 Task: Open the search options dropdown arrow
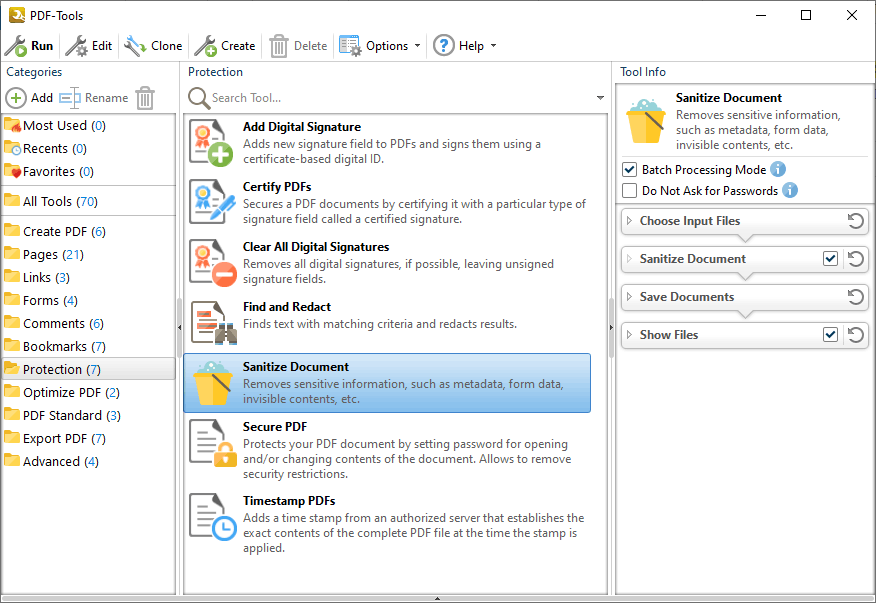[600, 98]
